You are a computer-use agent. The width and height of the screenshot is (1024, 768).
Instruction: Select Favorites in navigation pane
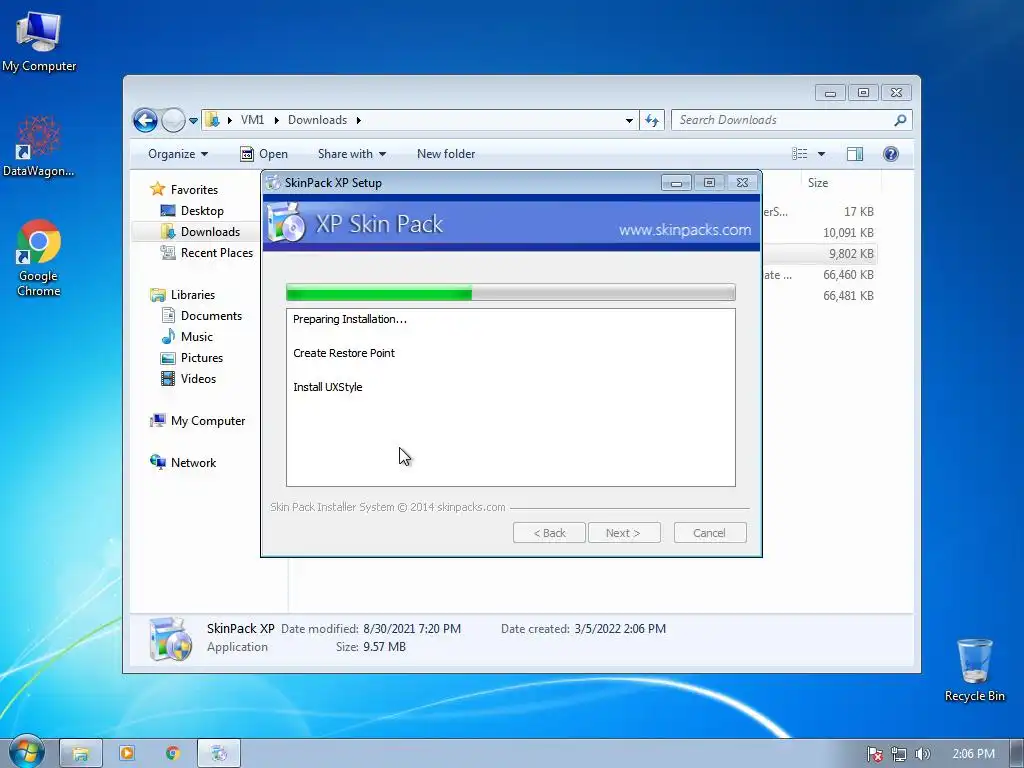pos(194,189)
